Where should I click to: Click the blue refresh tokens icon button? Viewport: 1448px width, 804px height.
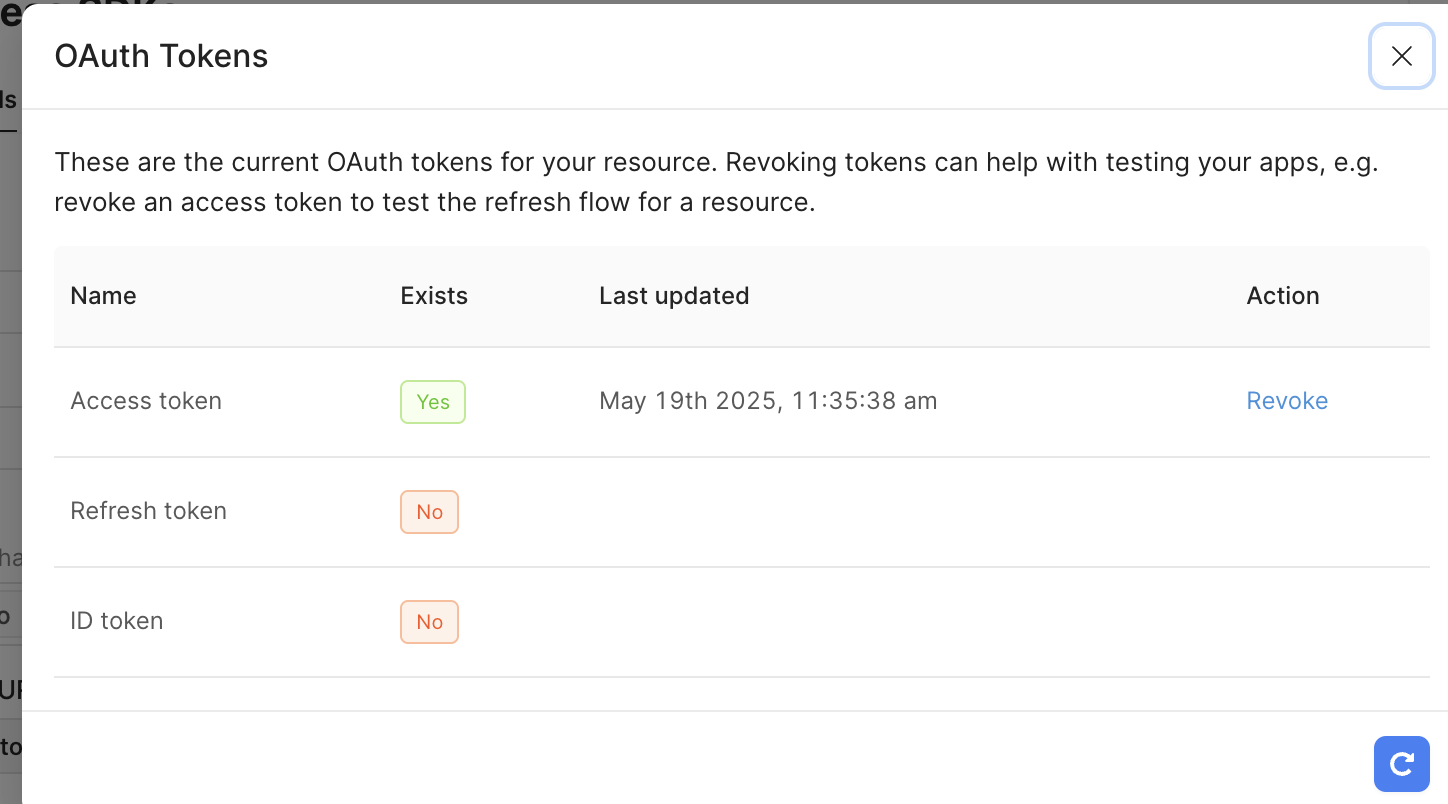1401,765
